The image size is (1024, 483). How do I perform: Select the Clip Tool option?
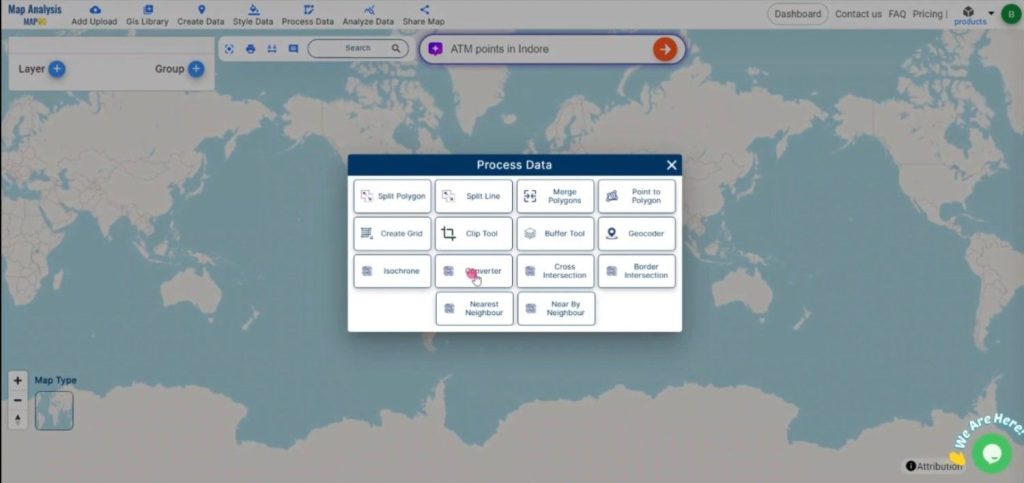click(474, 234)
